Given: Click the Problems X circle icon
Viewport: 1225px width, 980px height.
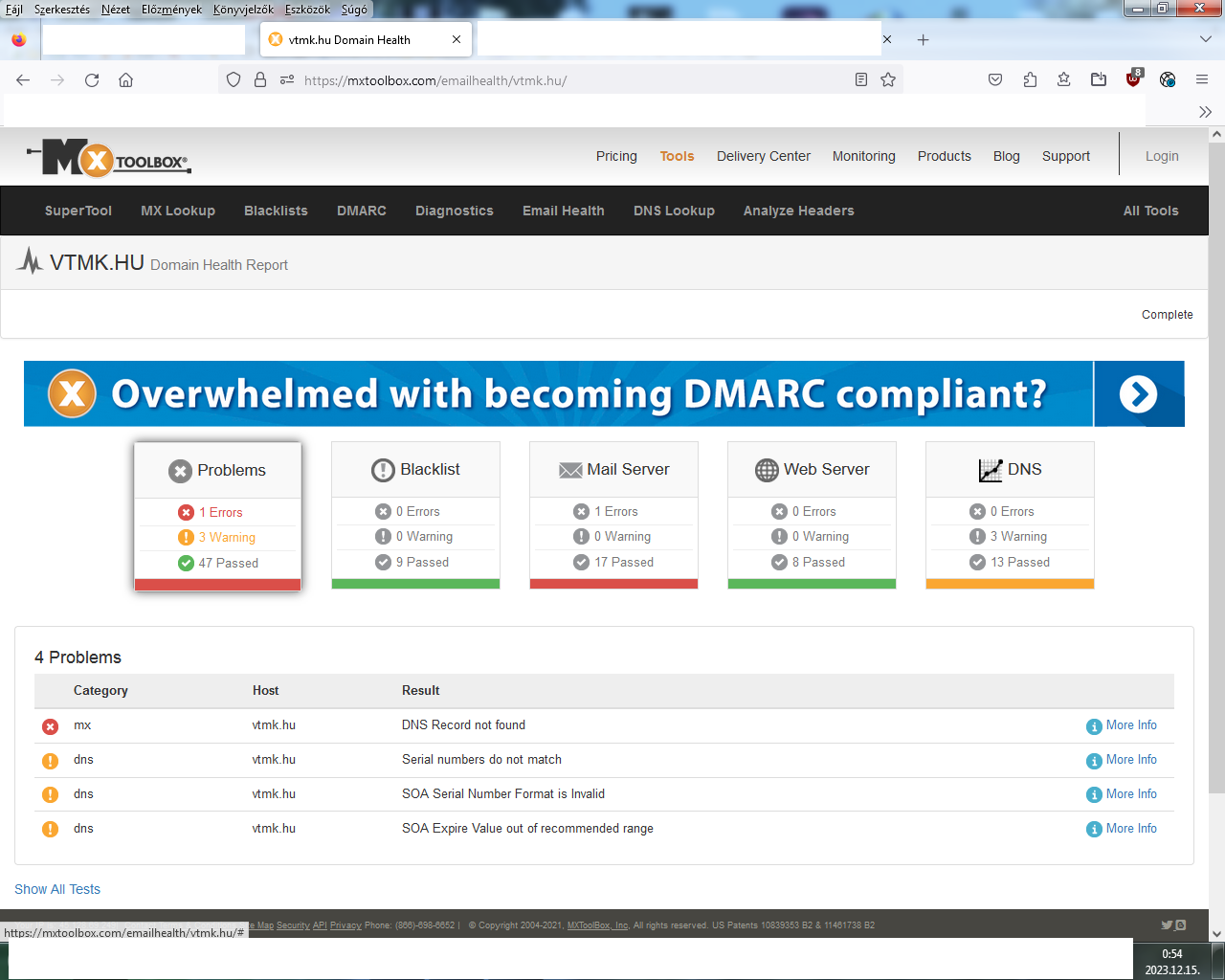Looking at the screenshot, I should coord(180,471).
